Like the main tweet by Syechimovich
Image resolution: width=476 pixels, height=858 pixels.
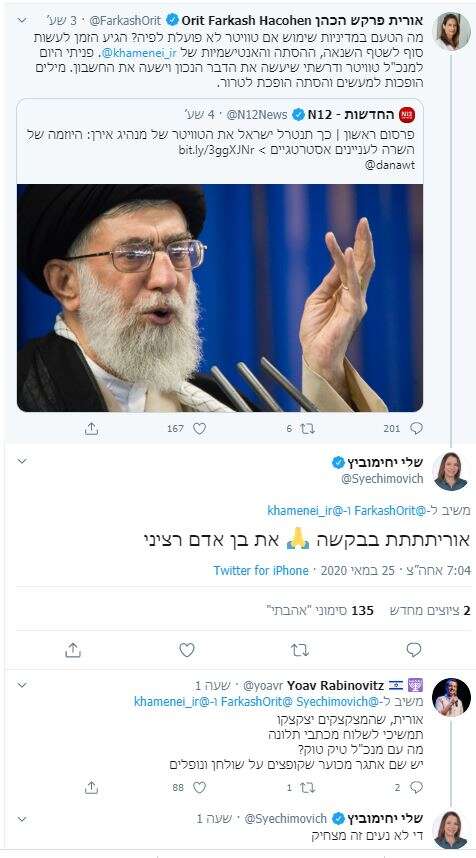[x=187, y=650]
